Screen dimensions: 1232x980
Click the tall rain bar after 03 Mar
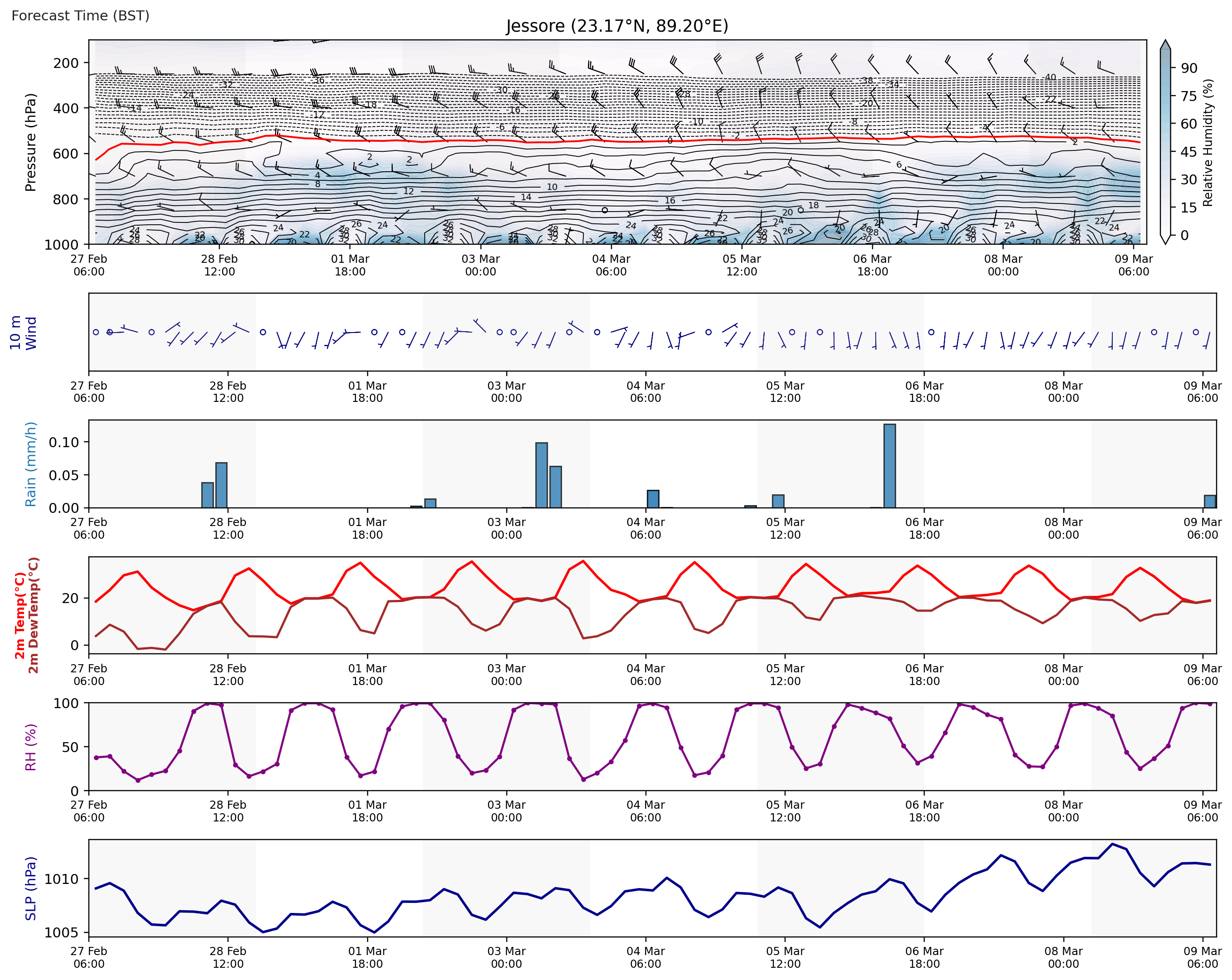click(541, 474)
